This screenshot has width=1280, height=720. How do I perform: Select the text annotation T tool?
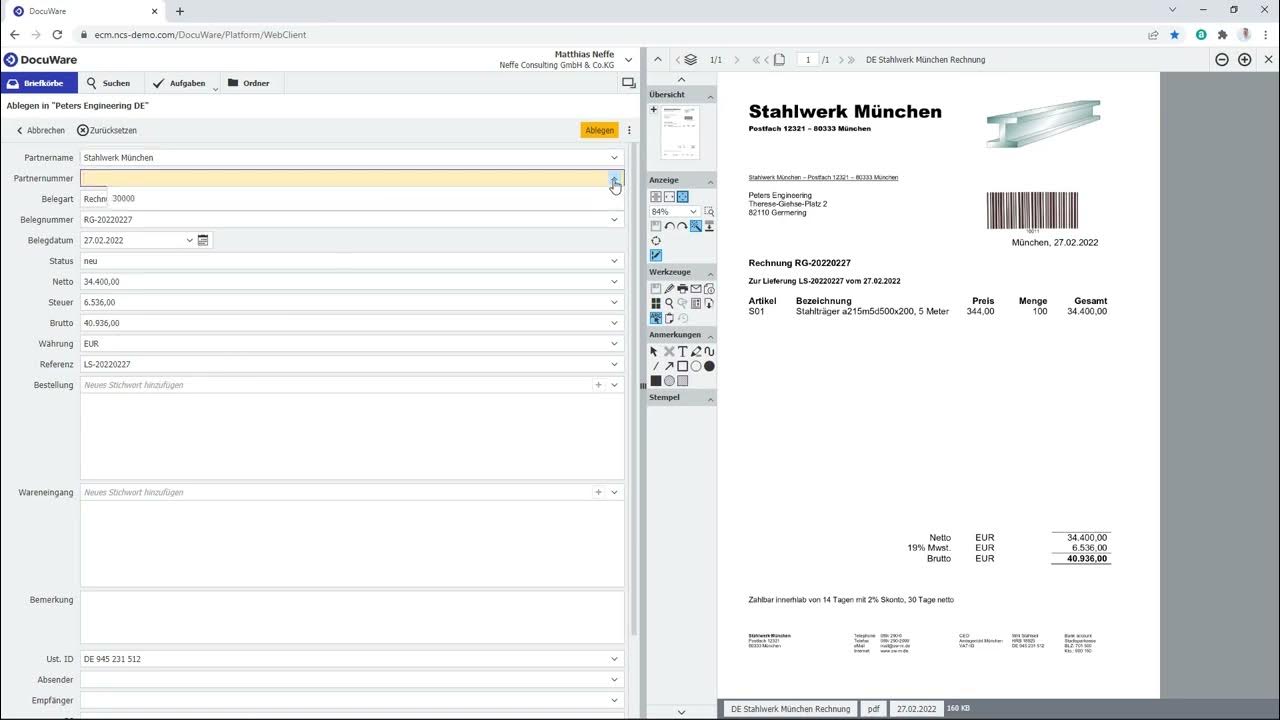pos(682,352)
